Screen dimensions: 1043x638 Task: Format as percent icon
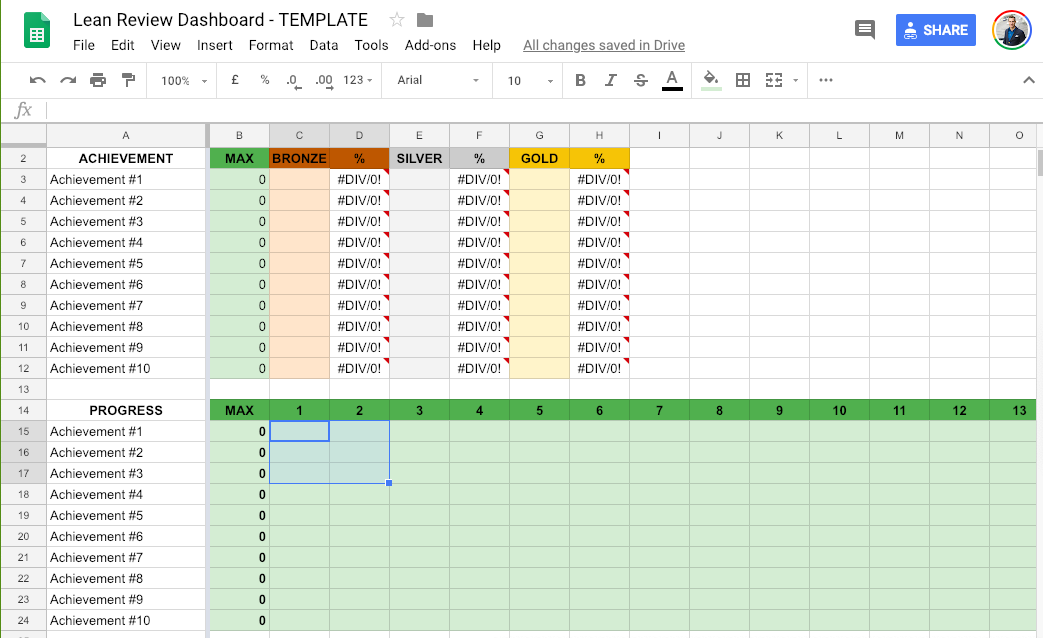click(265, 80)
